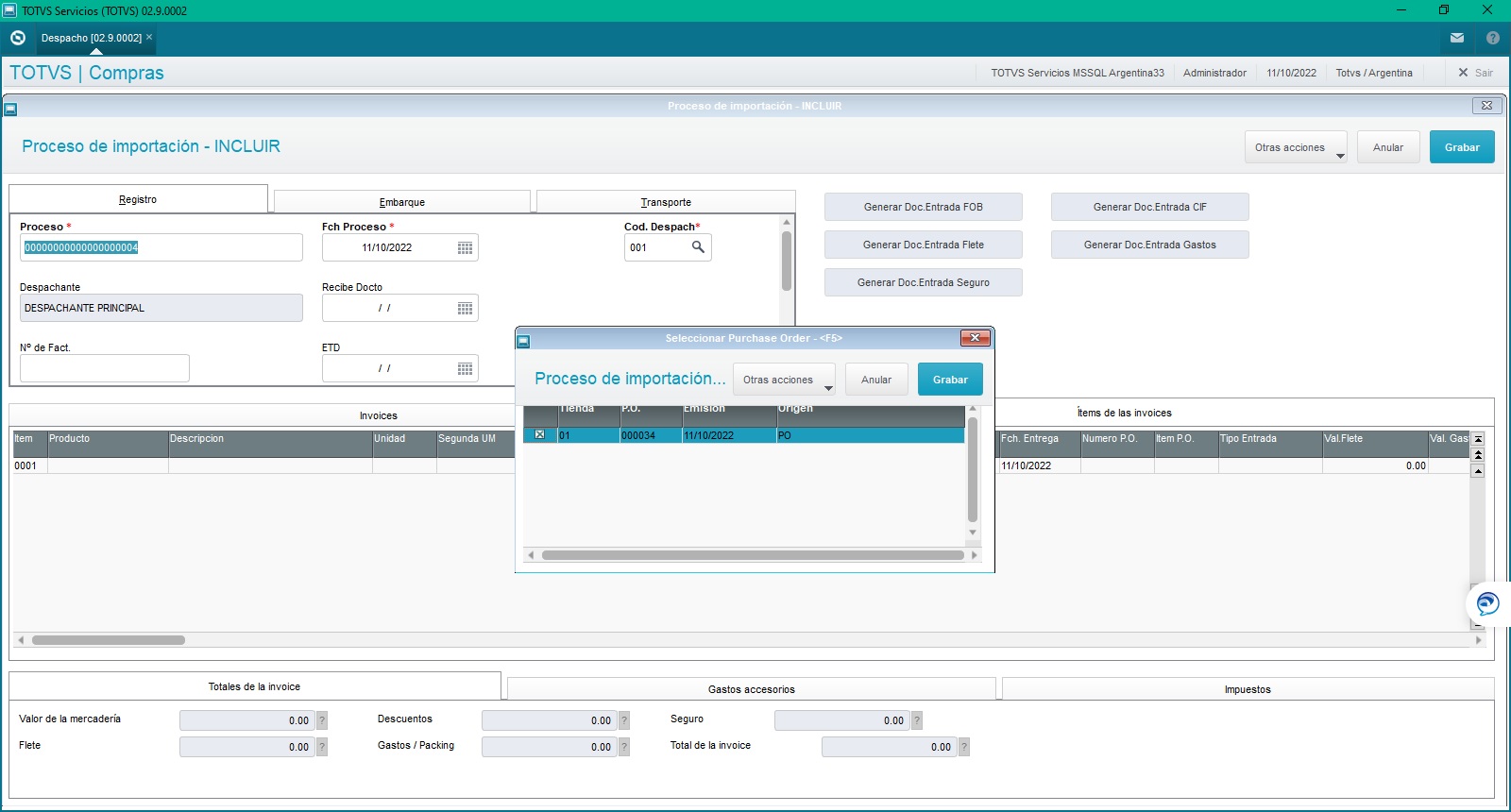Click Anular in the Purchase Order dialog
This screenshot has height=812, width=1511.
click(876, 380)
